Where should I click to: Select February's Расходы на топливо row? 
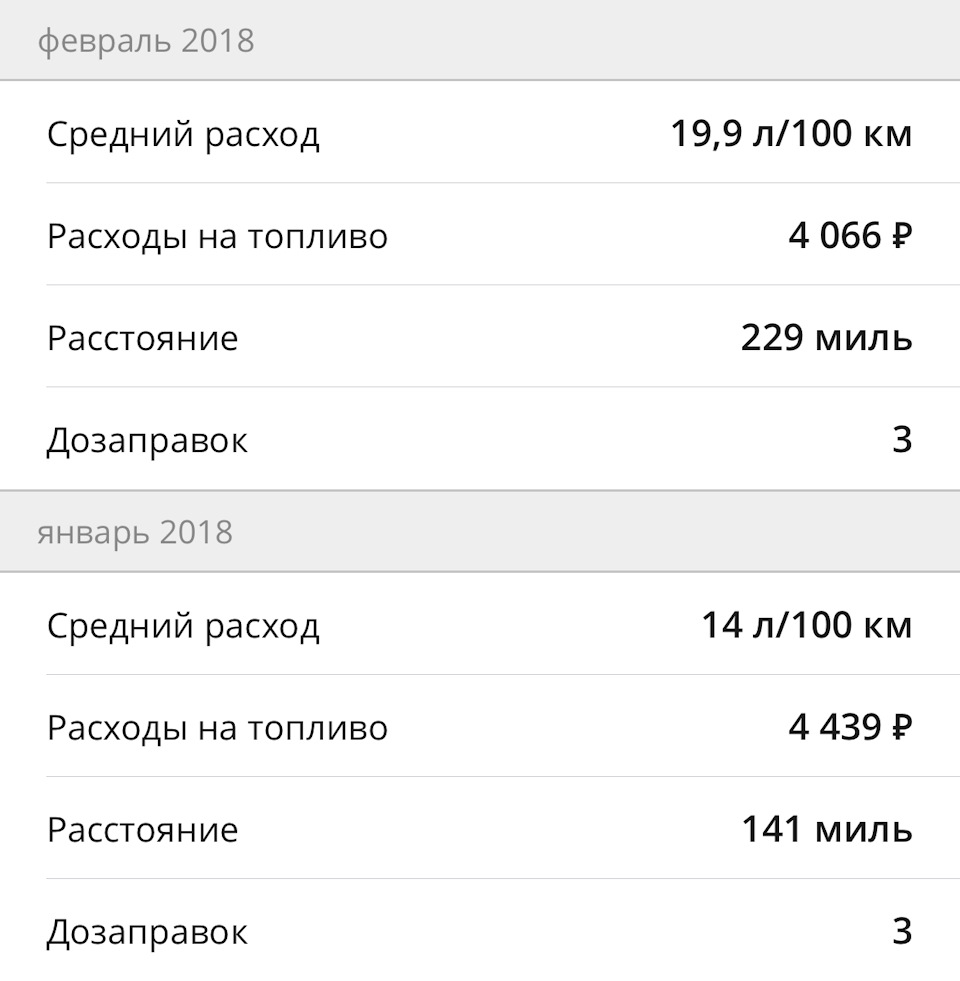click(480, 235)
